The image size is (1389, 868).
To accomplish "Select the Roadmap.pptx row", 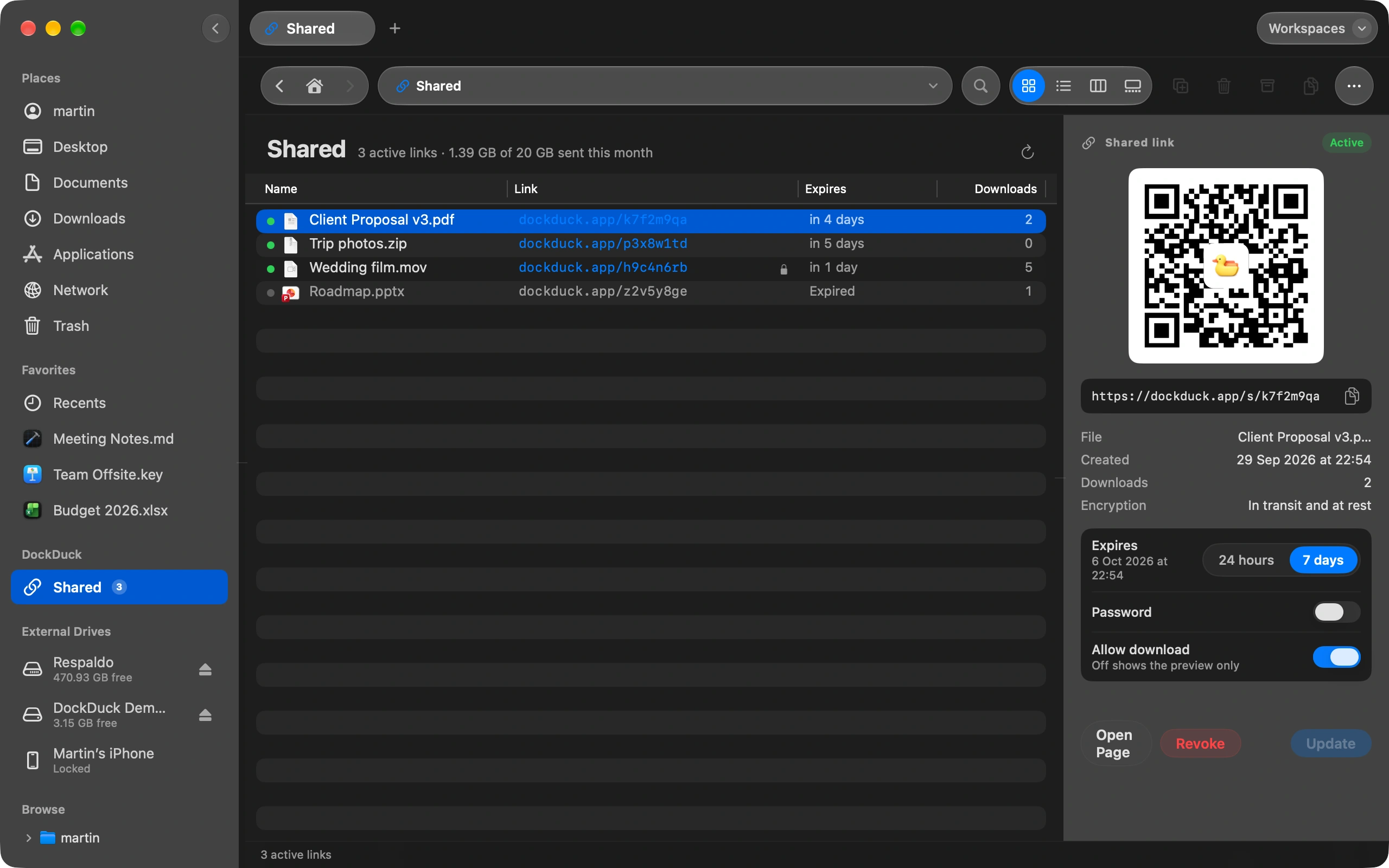I will [x=651, y=292].
